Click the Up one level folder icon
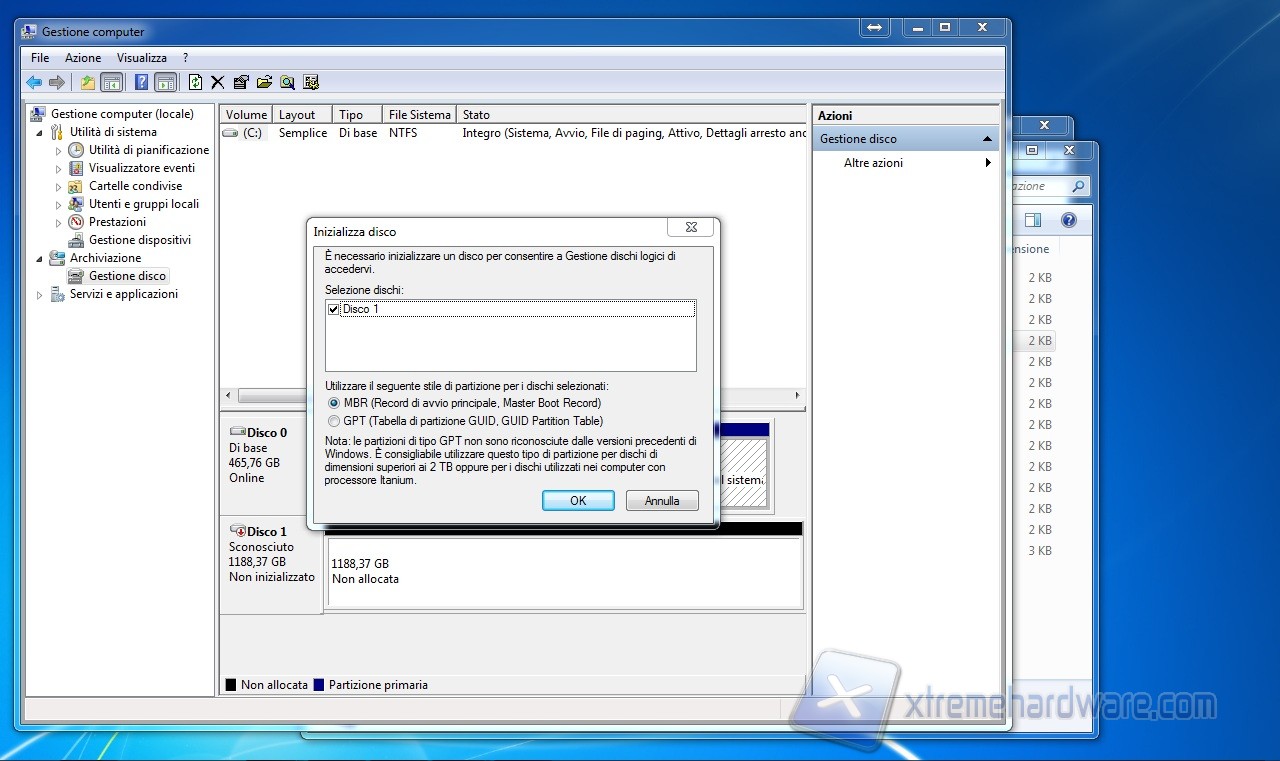This screenshot has width=1280, height=761. coord(88,83)
